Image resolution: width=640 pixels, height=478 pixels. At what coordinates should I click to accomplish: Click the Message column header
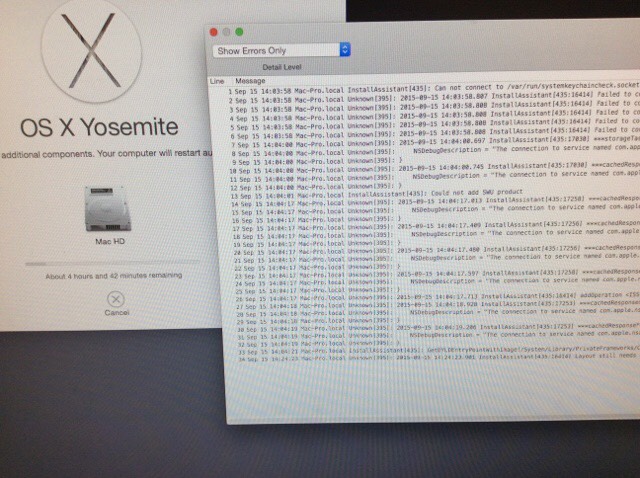point(250,81)
